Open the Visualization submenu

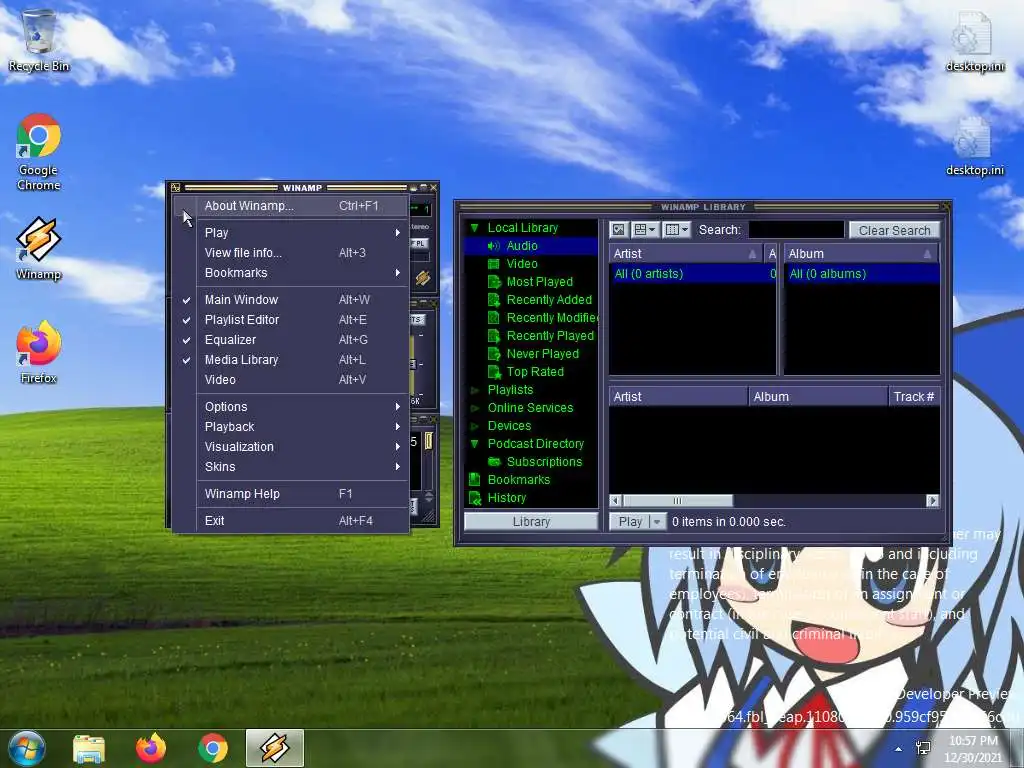click(291, 447)
